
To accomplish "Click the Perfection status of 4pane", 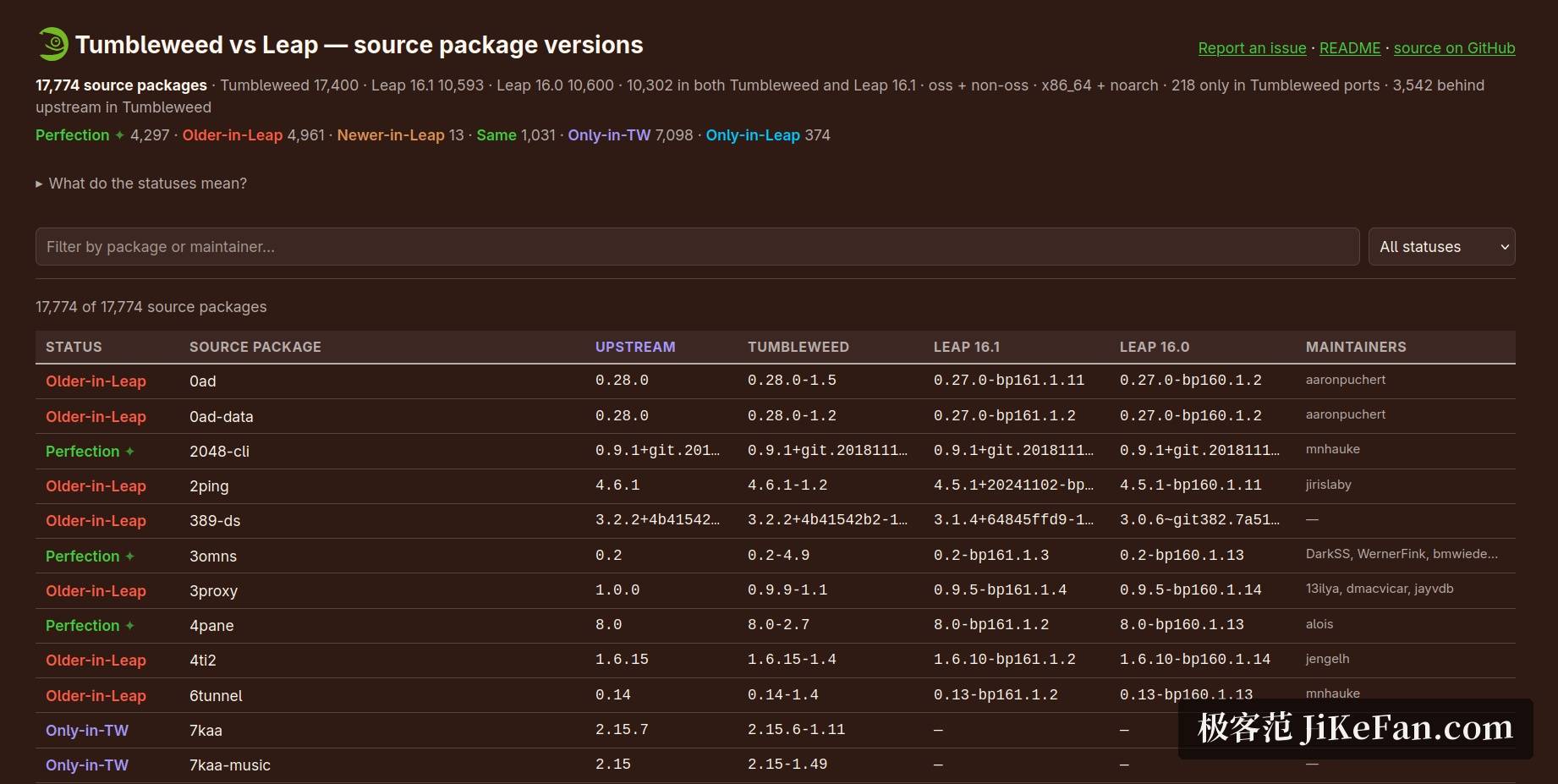I will click(x=90, y=626).
